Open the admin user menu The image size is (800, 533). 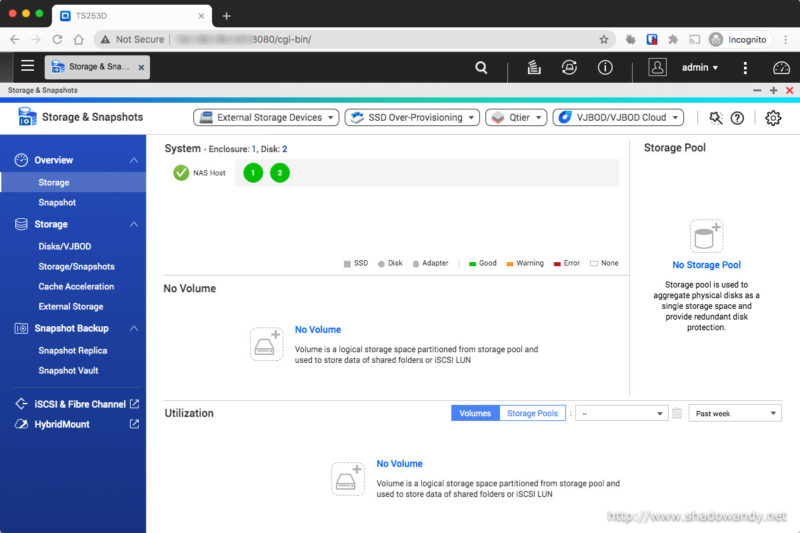[x=699, y=67]
